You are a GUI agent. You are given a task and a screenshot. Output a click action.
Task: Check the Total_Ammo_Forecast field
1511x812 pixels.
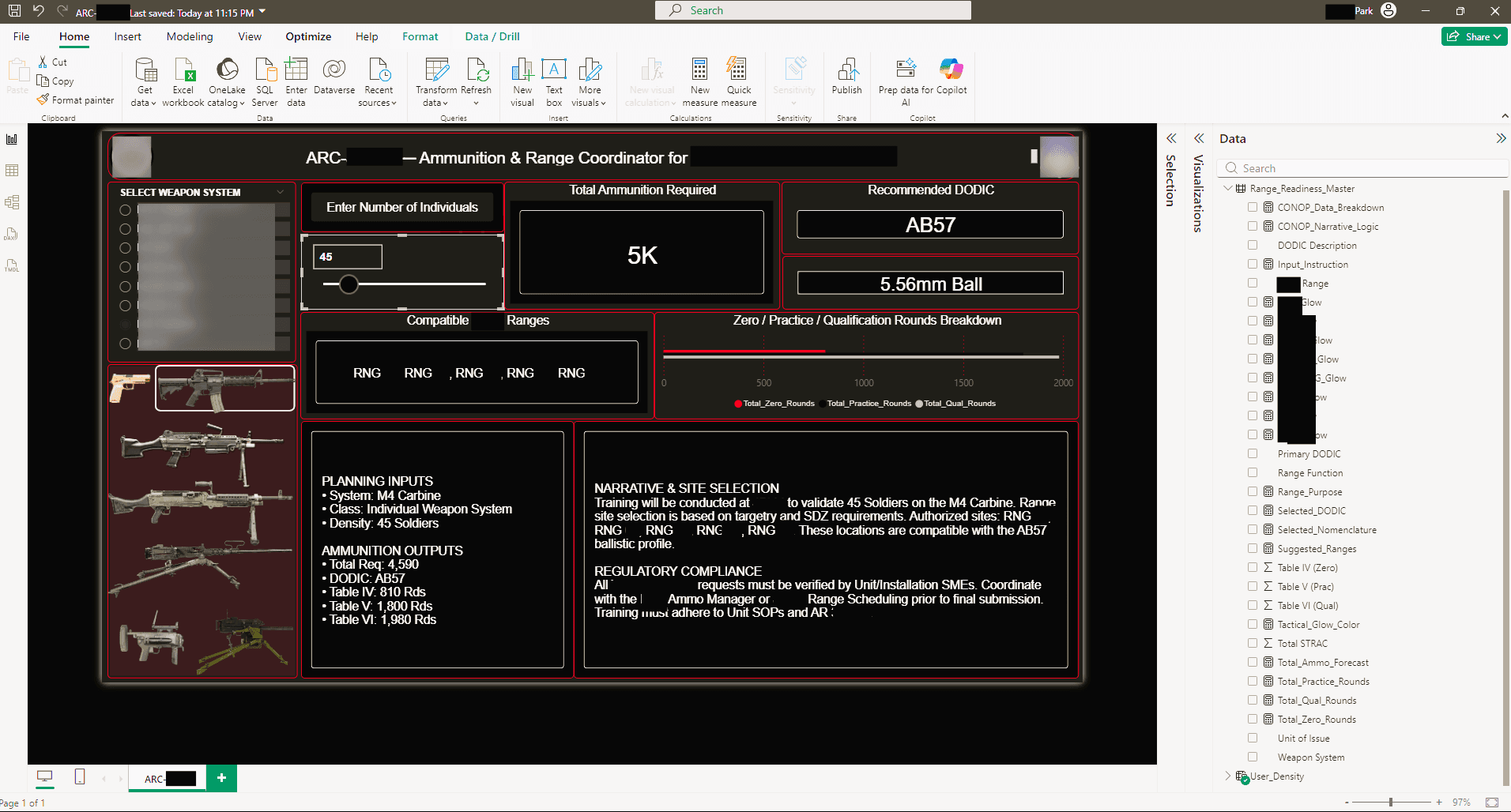coord(1253,663)
